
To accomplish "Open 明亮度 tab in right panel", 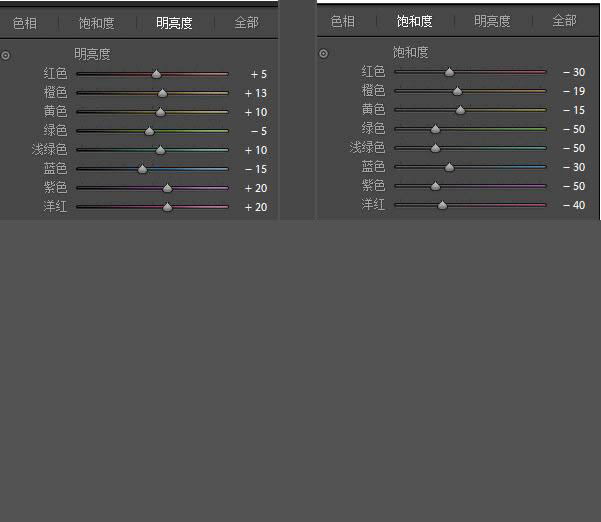I will pos(492,21).
